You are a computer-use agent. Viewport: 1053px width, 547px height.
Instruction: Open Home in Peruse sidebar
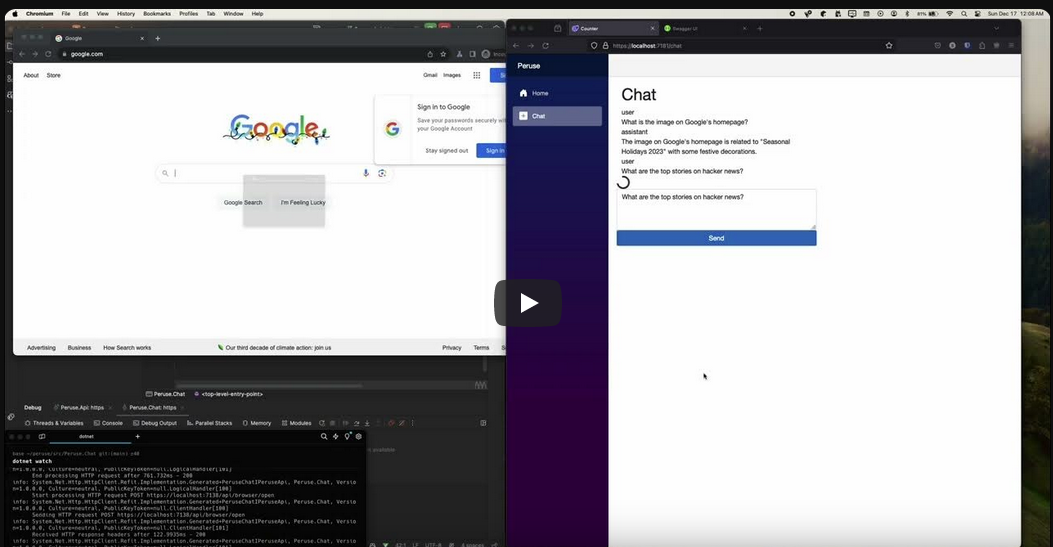click(x=557, y=93)
